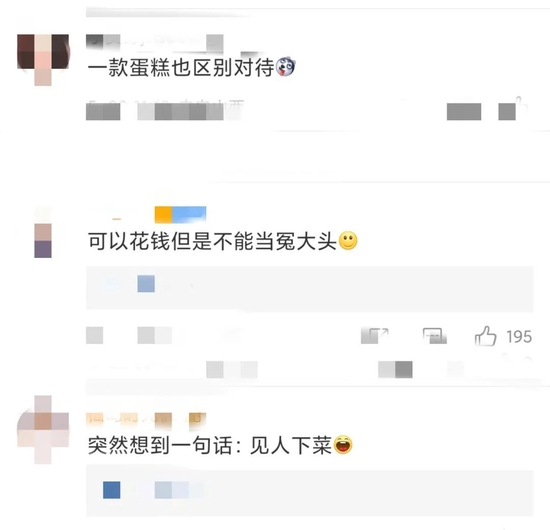Screen dimensions: 550x530
Task: Tap the 195 like count
Action: [x=519, y=336]
